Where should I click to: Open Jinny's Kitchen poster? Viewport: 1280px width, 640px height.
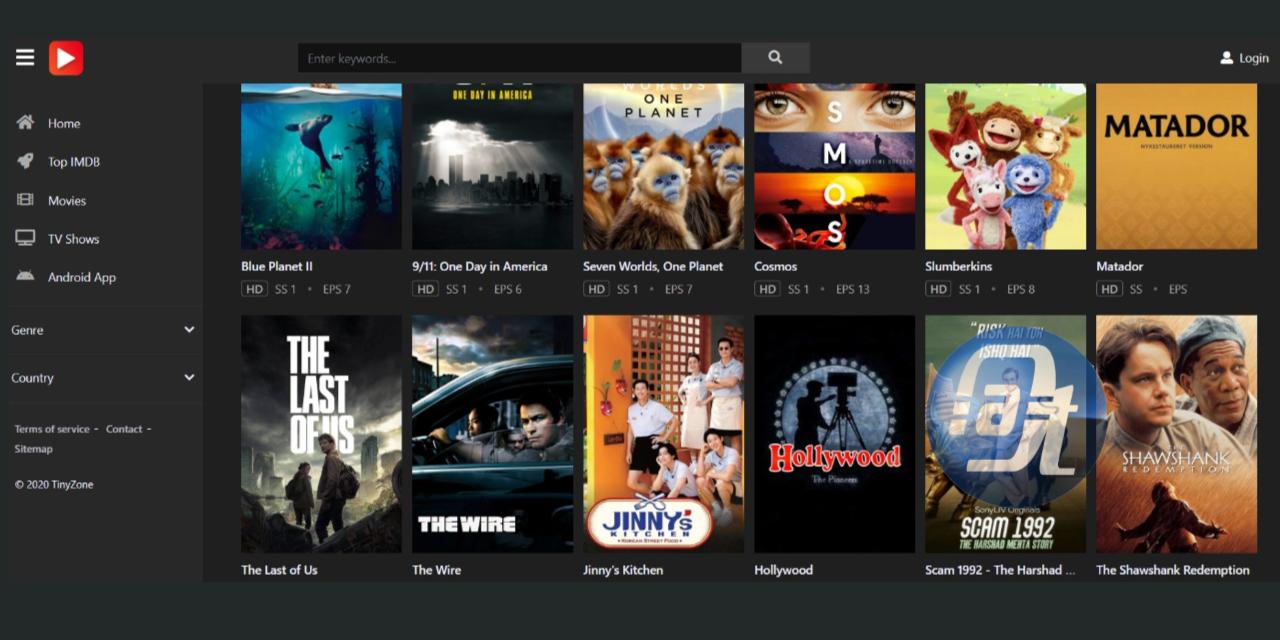[x=664, y=434]
